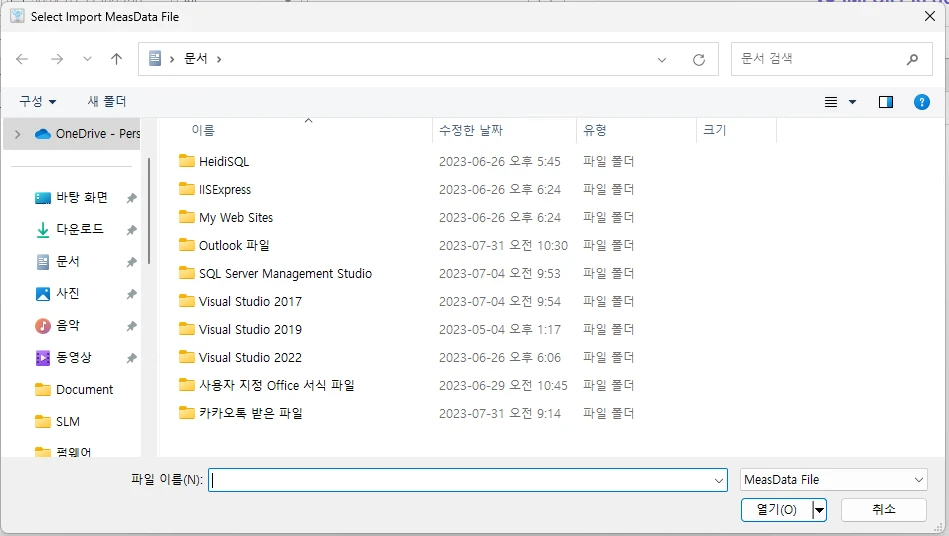Open the MeasData File type dropdown

pyautogui.click(x=833, y=480)
